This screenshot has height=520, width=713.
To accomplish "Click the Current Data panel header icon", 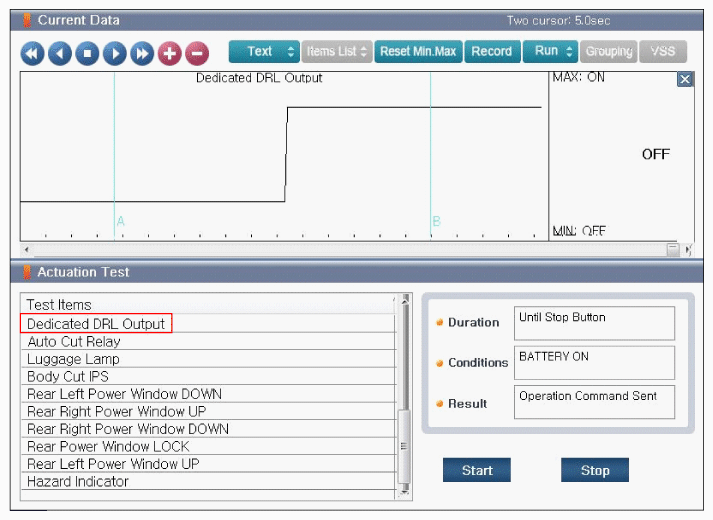I will pos(27,20).
